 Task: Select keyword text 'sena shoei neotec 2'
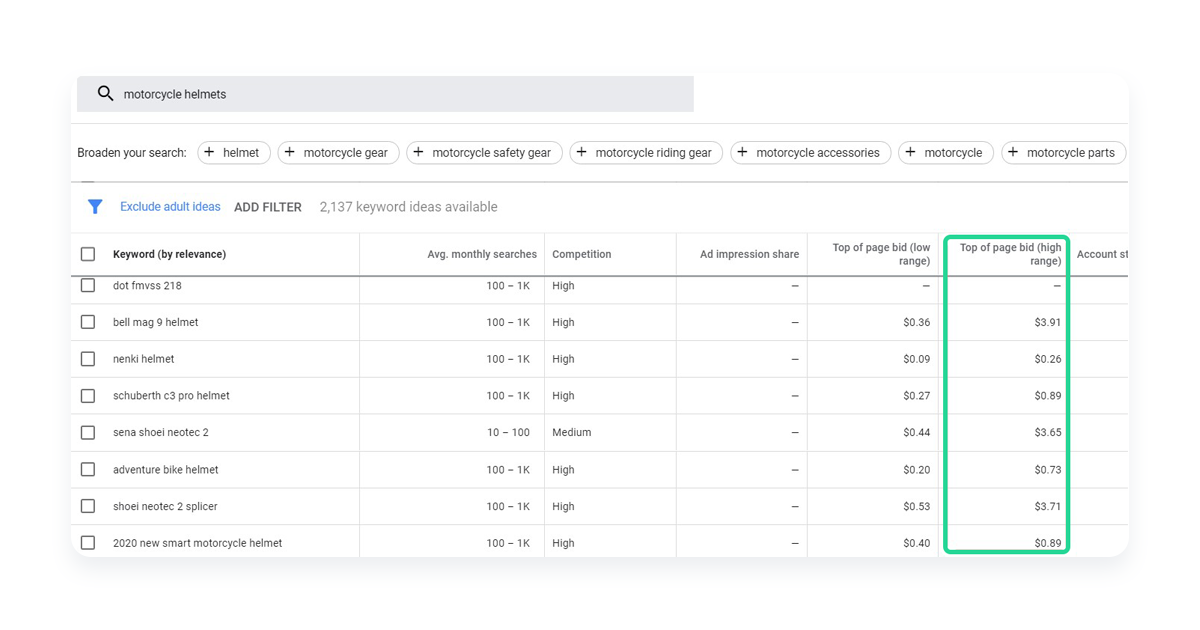tap(160, 433)
